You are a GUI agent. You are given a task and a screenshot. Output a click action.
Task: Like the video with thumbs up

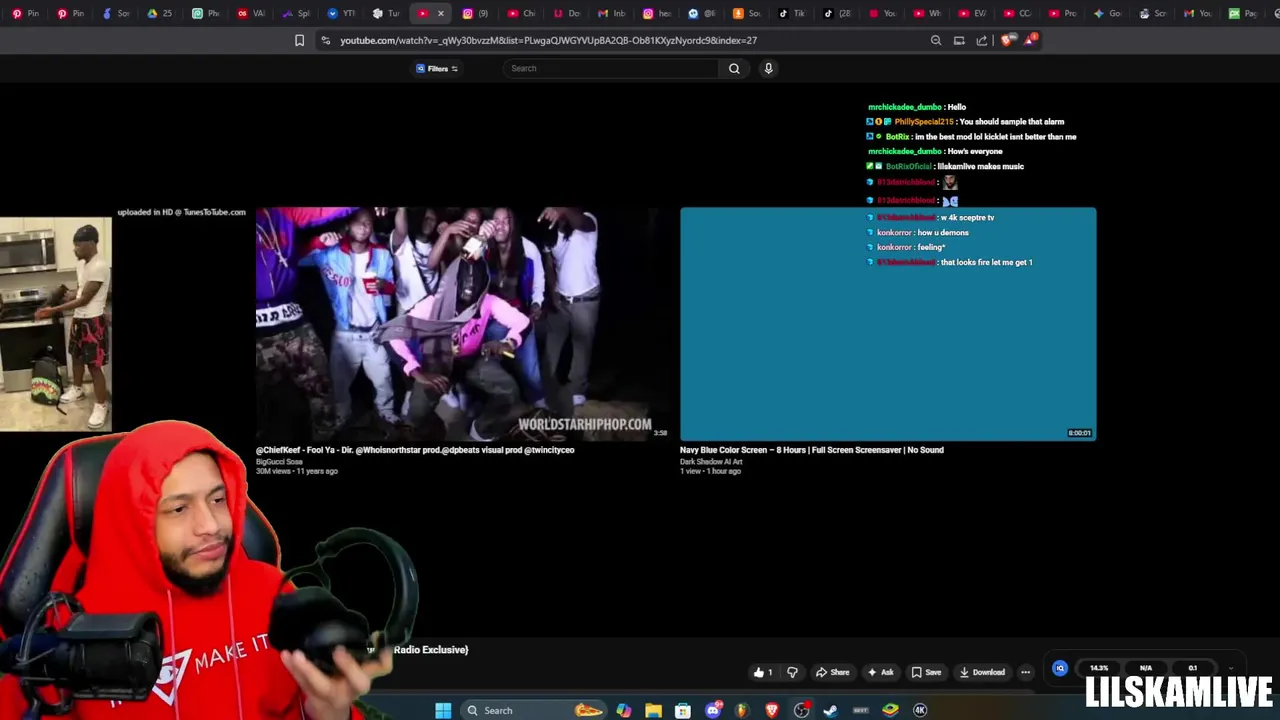click(x=763, y=672)
